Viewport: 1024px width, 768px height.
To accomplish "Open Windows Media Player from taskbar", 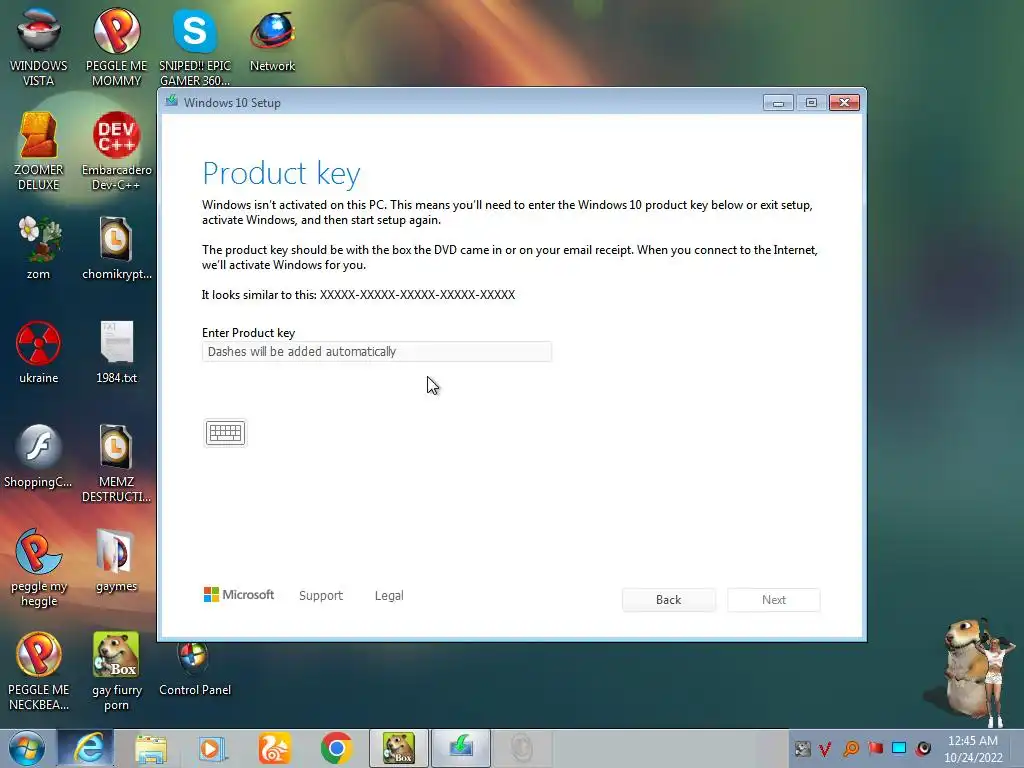I will [212, 748].
